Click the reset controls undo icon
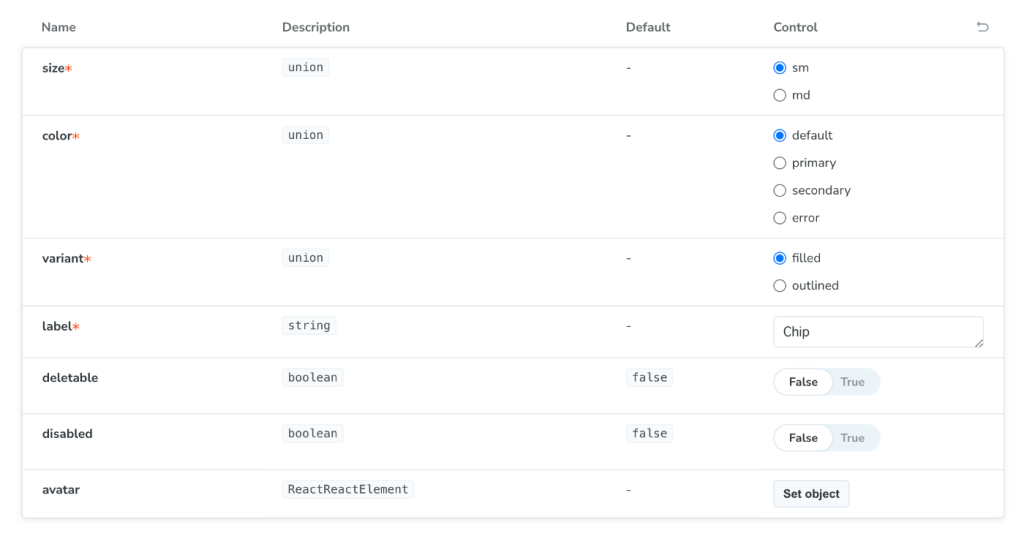This screenshot has width=1024, height=539. click(x=982, y=27)
